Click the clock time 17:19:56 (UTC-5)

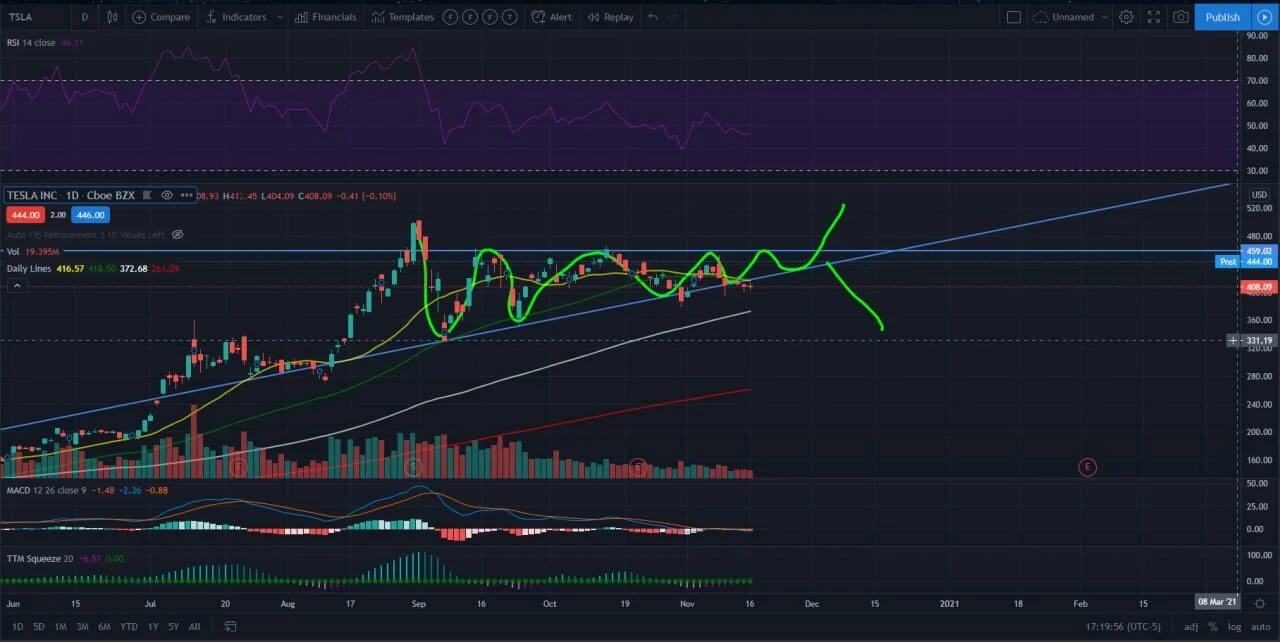pyautogui.click(x=1125, y=627)
